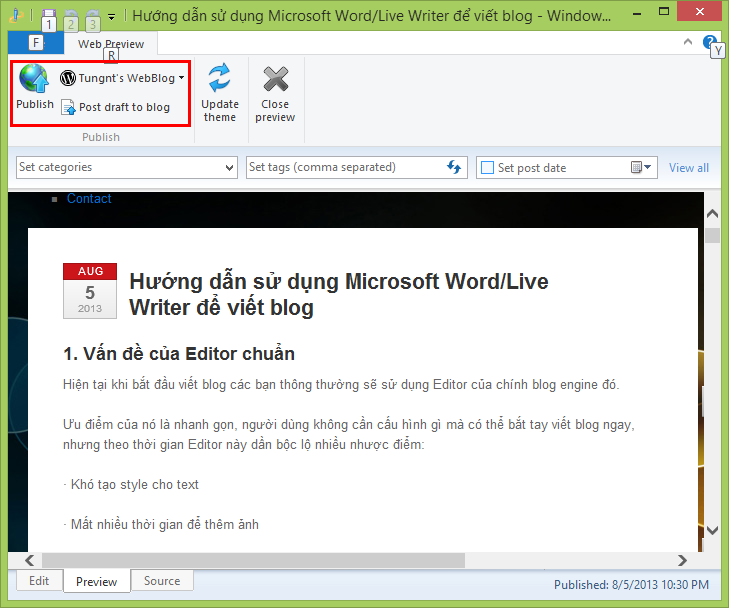The width and height of the screenshot is (729, 608).
Task: Click the vertical scrollbar down arrow
Action: [x=712, y=530]
